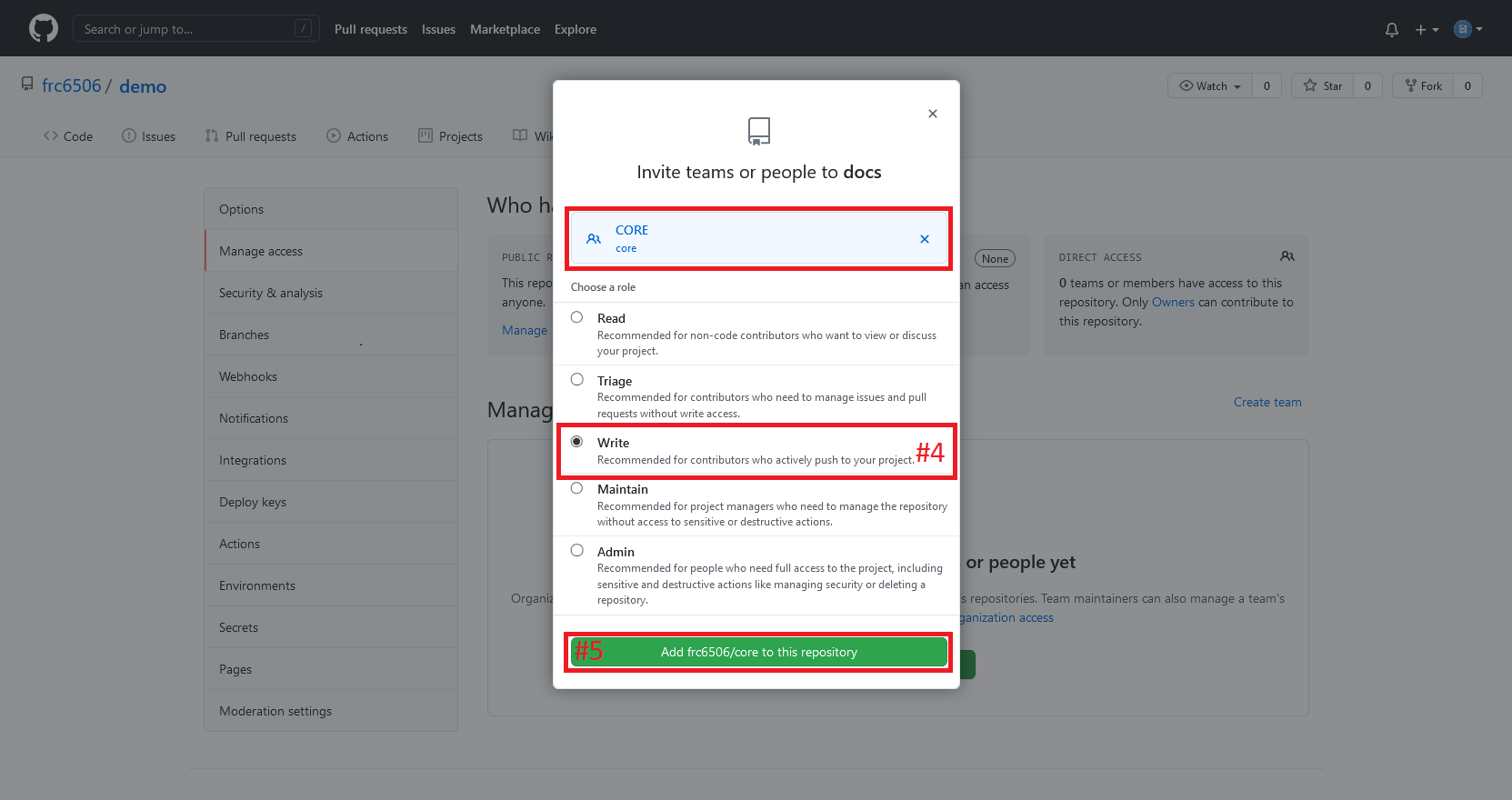The width and height of the screenshot is (1512, 800).
Task: Click the None badge
Action: tap(995, 258)
